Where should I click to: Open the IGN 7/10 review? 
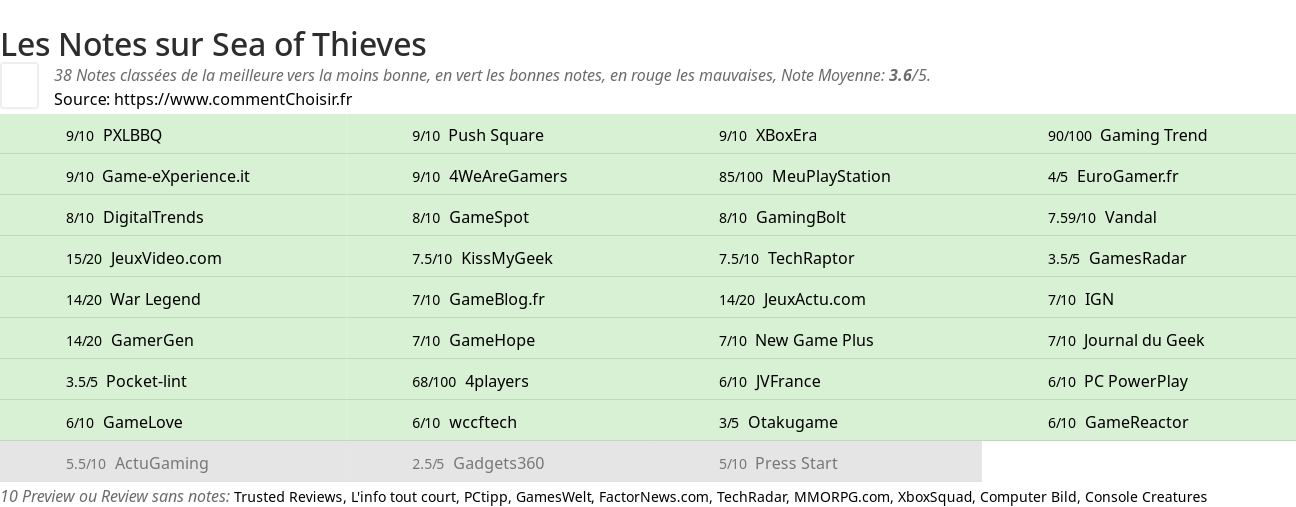tap(1099, 299)
